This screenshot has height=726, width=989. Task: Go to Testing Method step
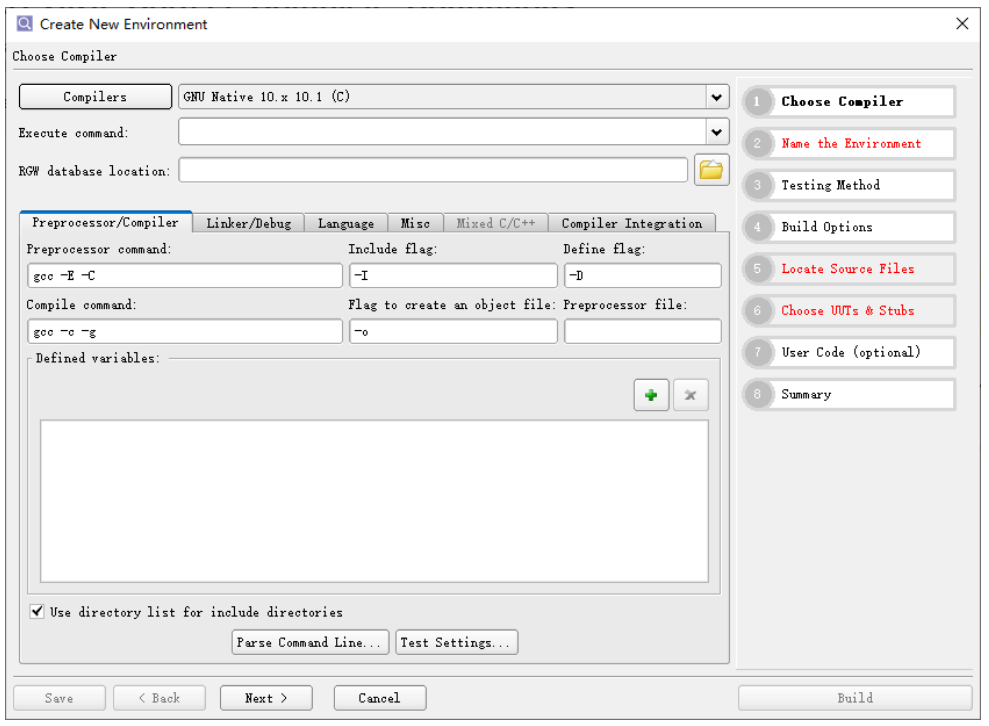pyautogui.click(x=849, y=185)
